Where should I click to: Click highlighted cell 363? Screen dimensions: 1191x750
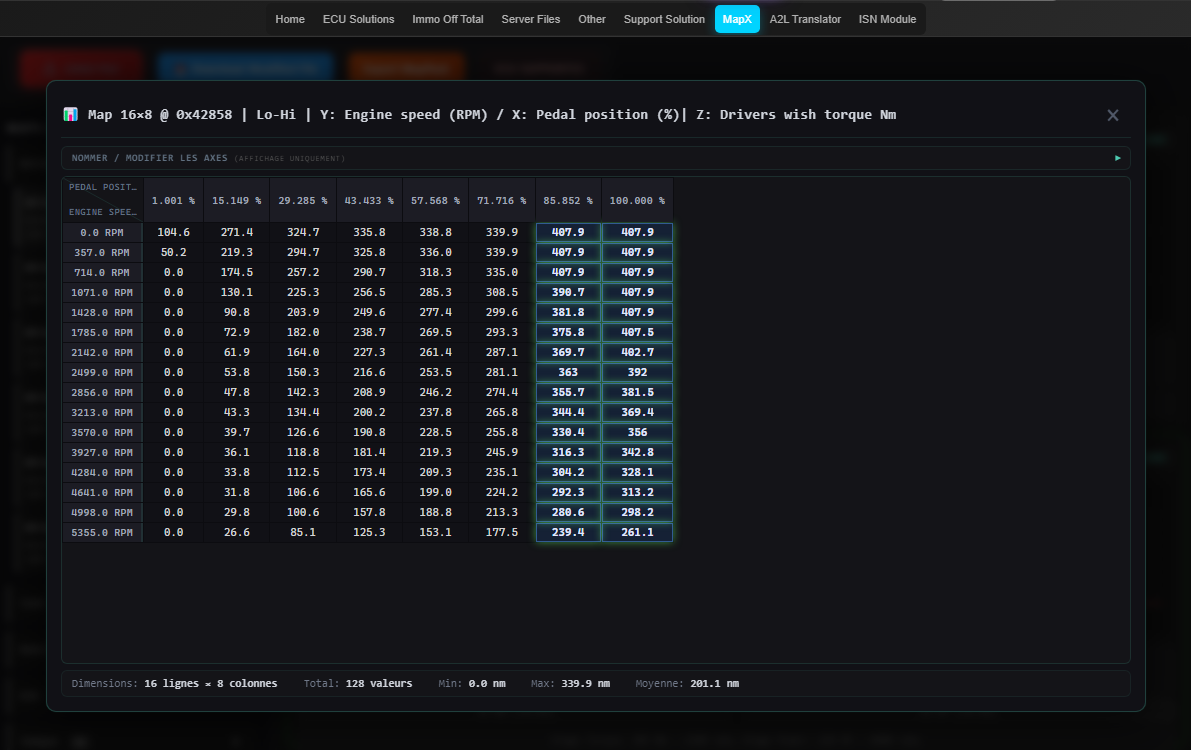[x=568, y=372]
